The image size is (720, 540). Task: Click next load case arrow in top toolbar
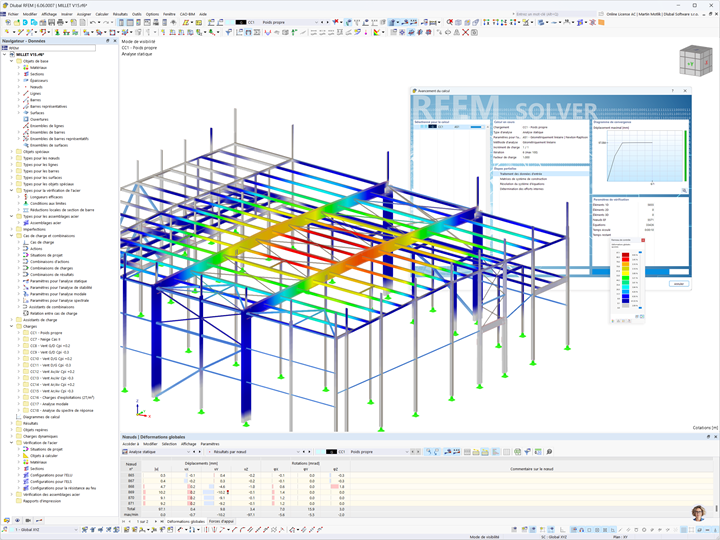[x=327, y=22]
